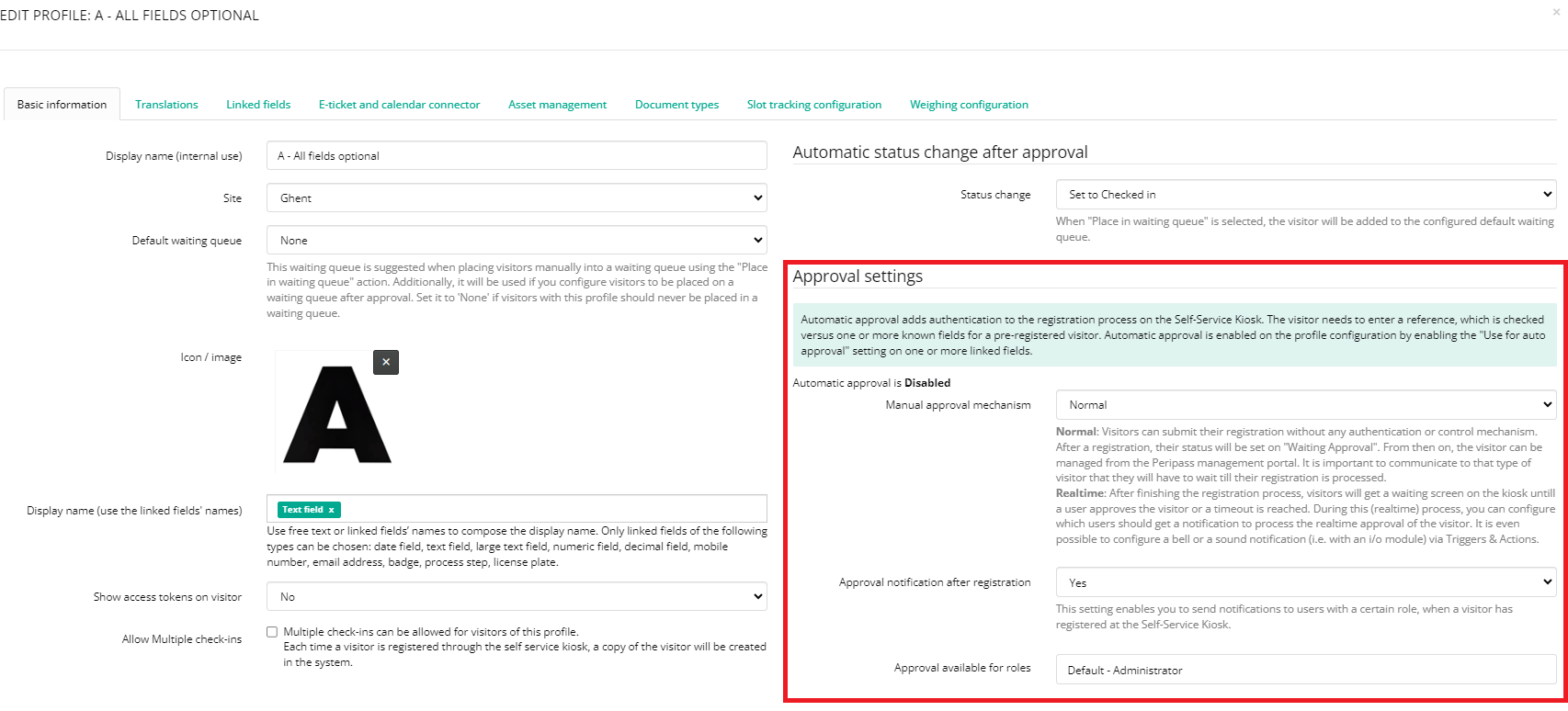Click the Text field tag label

point(302,510)
